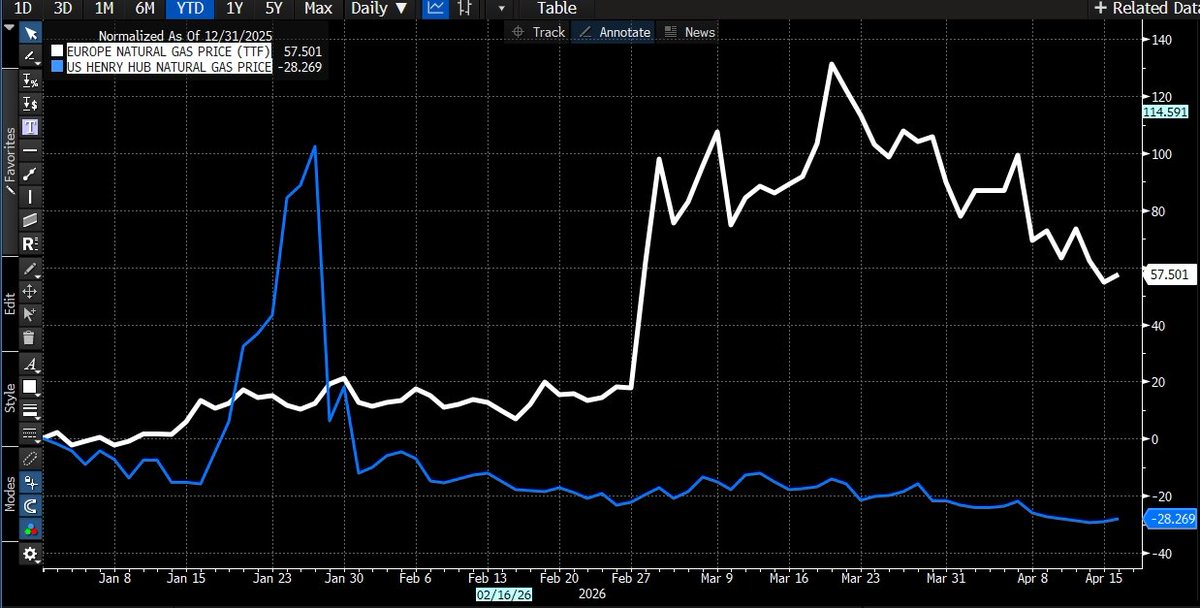Image resolution: width=1200 pixels, height=608 pixels.
Task: Click the -28.269 value tag on right axis
Action: (1170, 519)
